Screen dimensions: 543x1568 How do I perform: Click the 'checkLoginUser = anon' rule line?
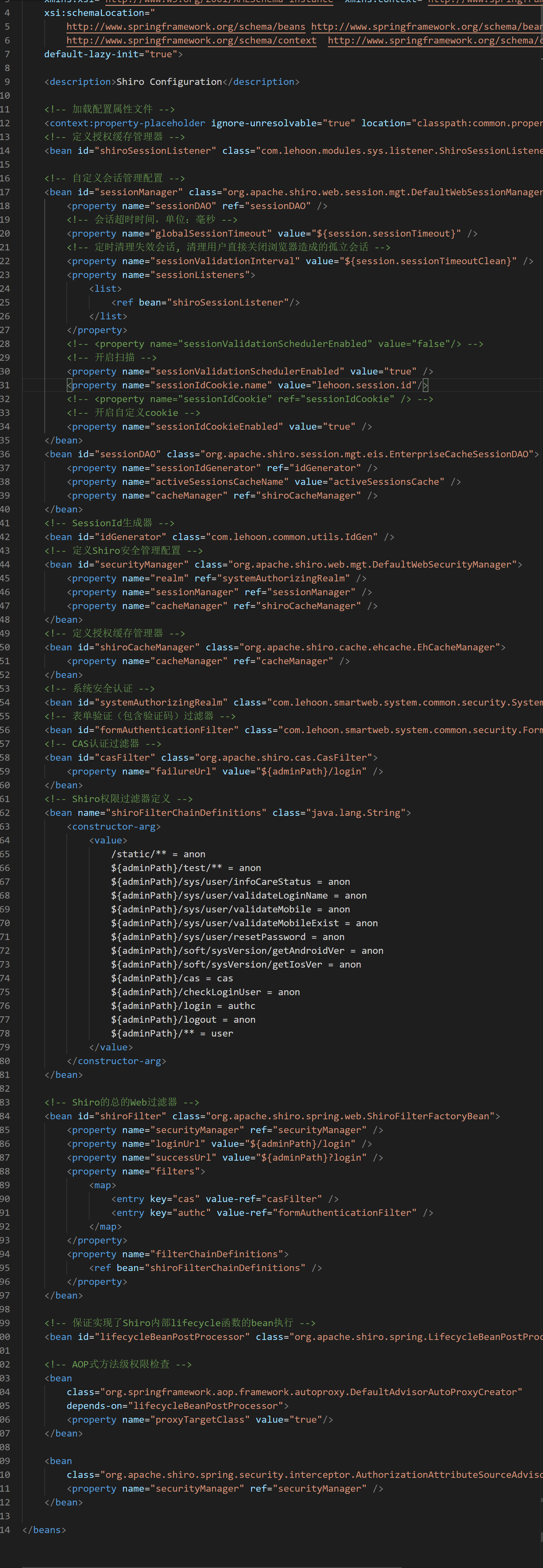point(206,993)
